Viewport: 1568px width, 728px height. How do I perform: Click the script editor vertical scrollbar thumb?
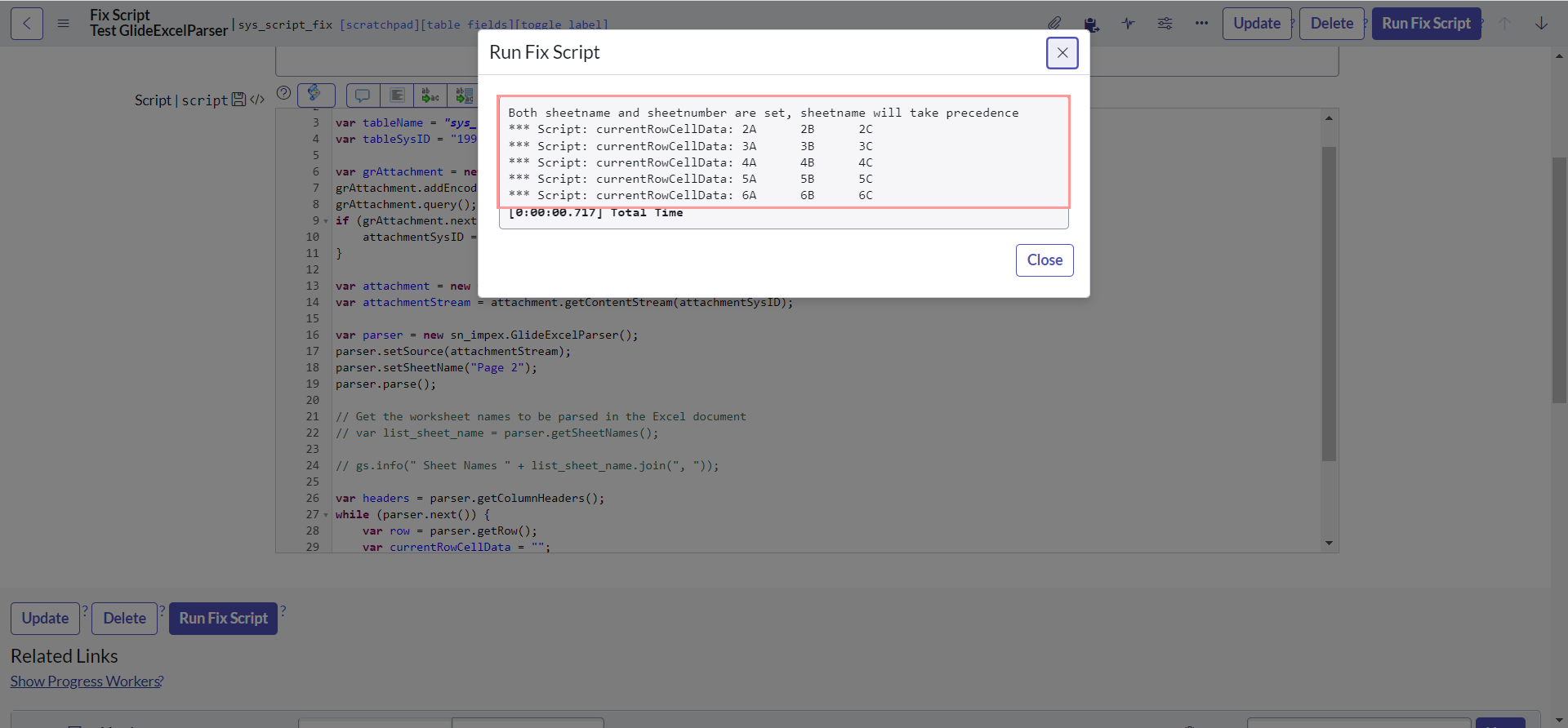coord(1329,304)
